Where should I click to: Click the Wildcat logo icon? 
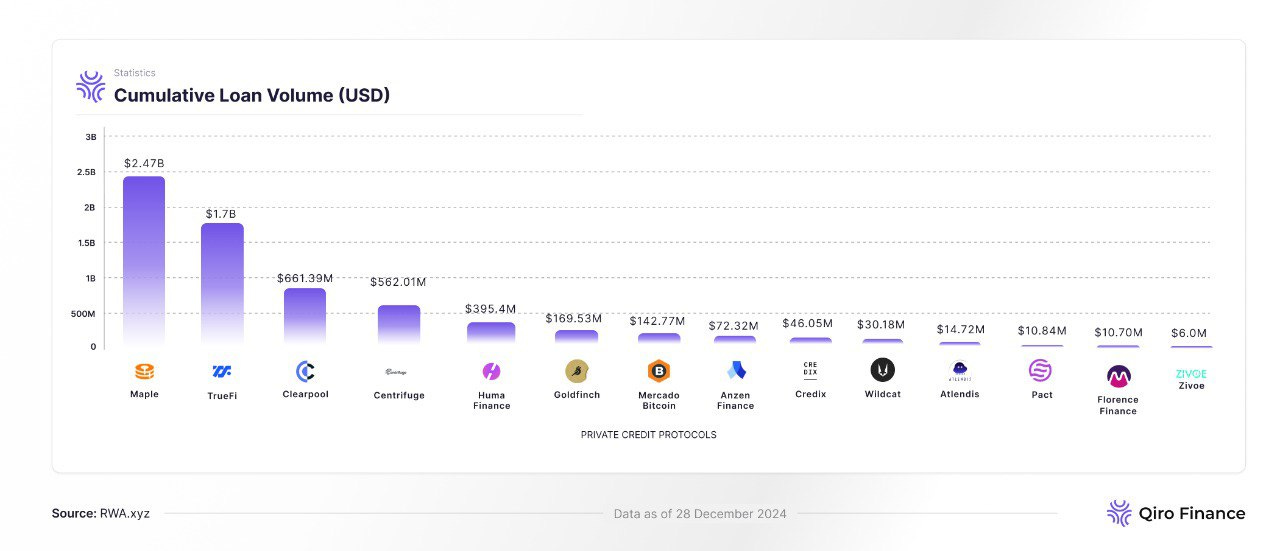[882, 371]
